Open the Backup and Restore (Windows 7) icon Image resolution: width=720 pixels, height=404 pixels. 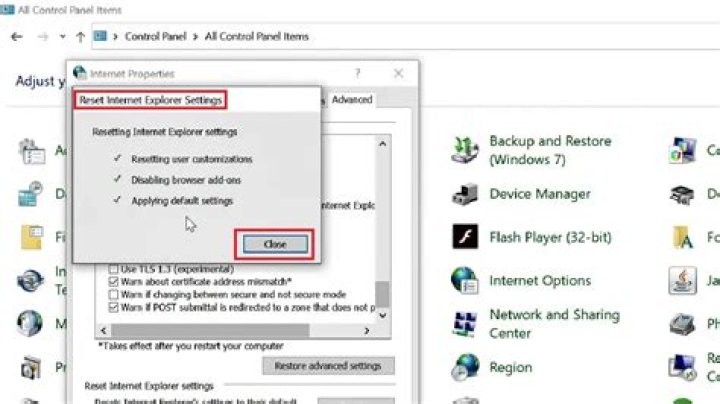465,150
